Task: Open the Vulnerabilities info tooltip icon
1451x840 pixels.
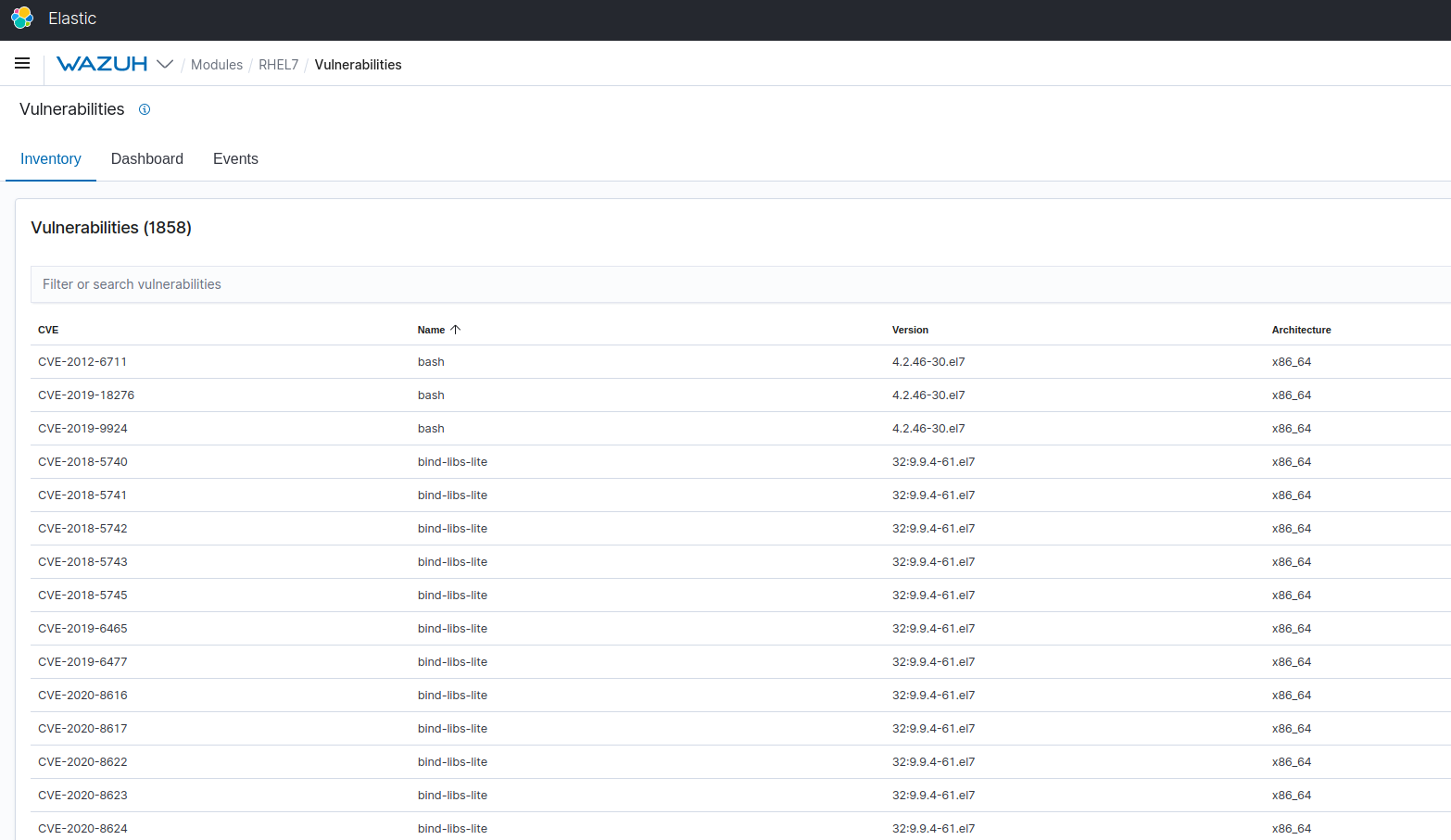Action: point(145,109)
